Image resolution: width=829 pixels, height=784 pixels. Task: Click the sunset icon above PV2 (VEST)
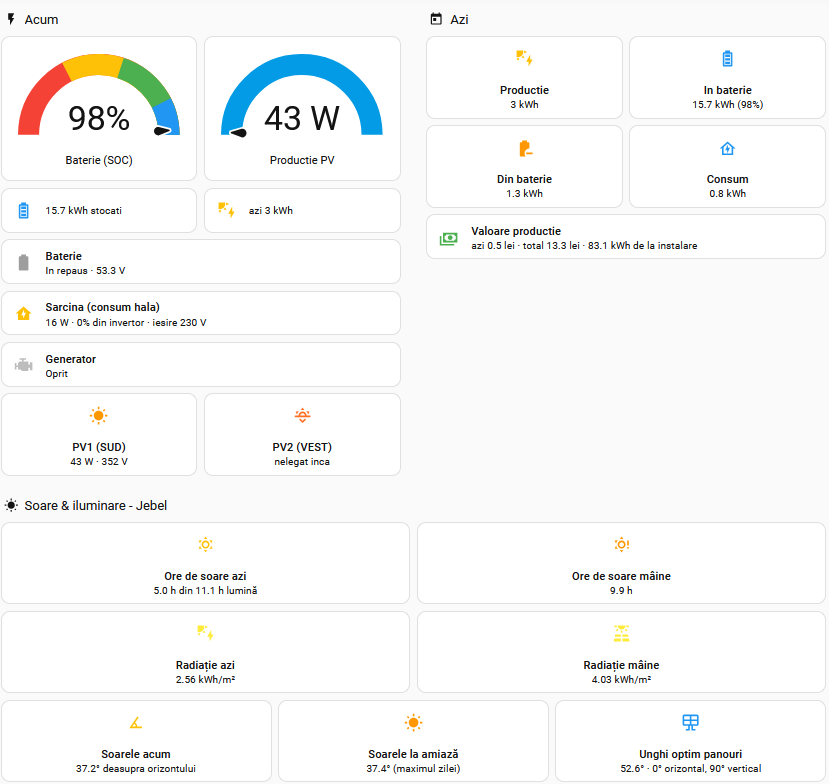[302, 416]
